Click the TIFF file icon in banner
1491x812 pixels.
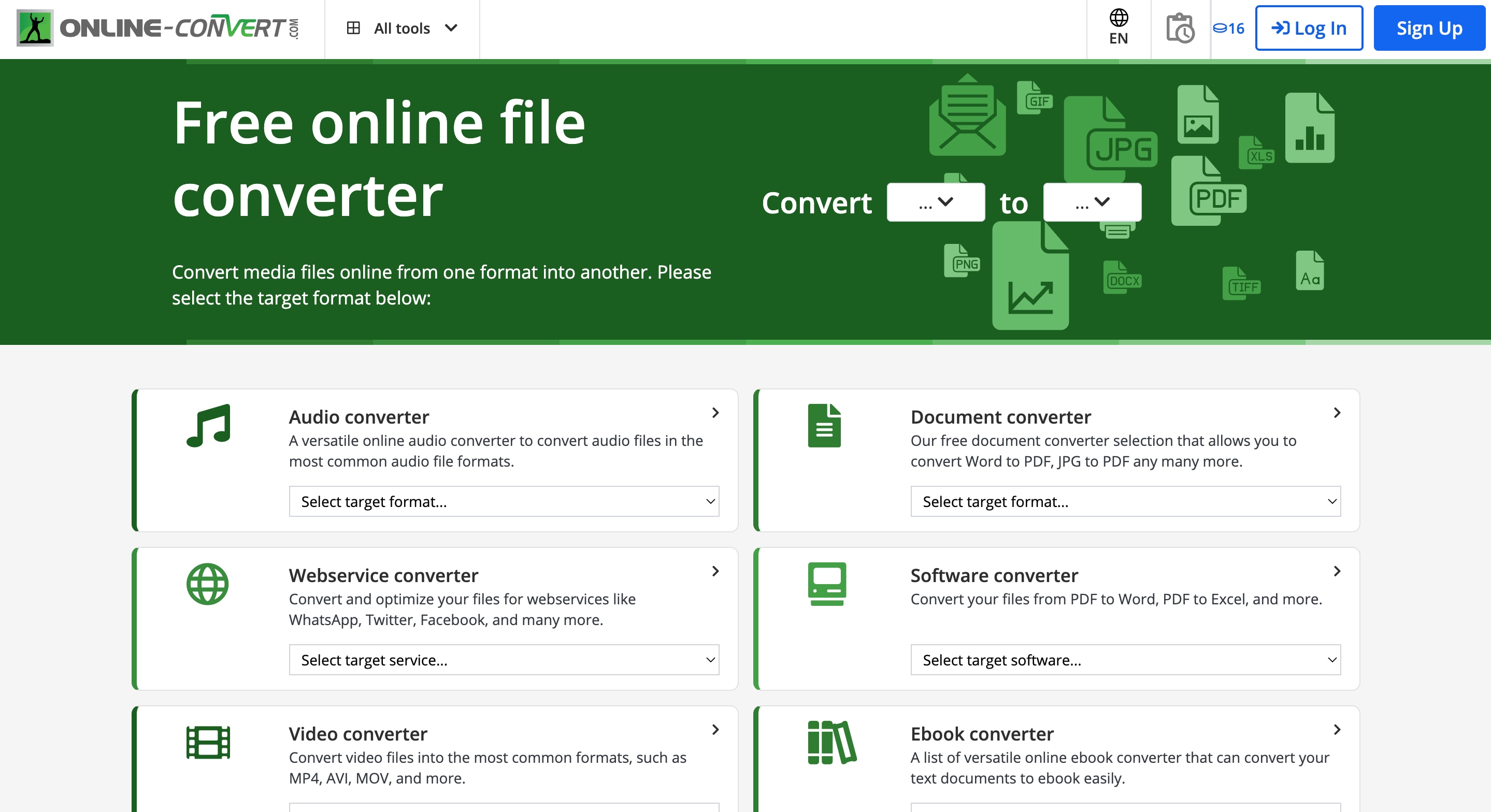[1241, 284]
